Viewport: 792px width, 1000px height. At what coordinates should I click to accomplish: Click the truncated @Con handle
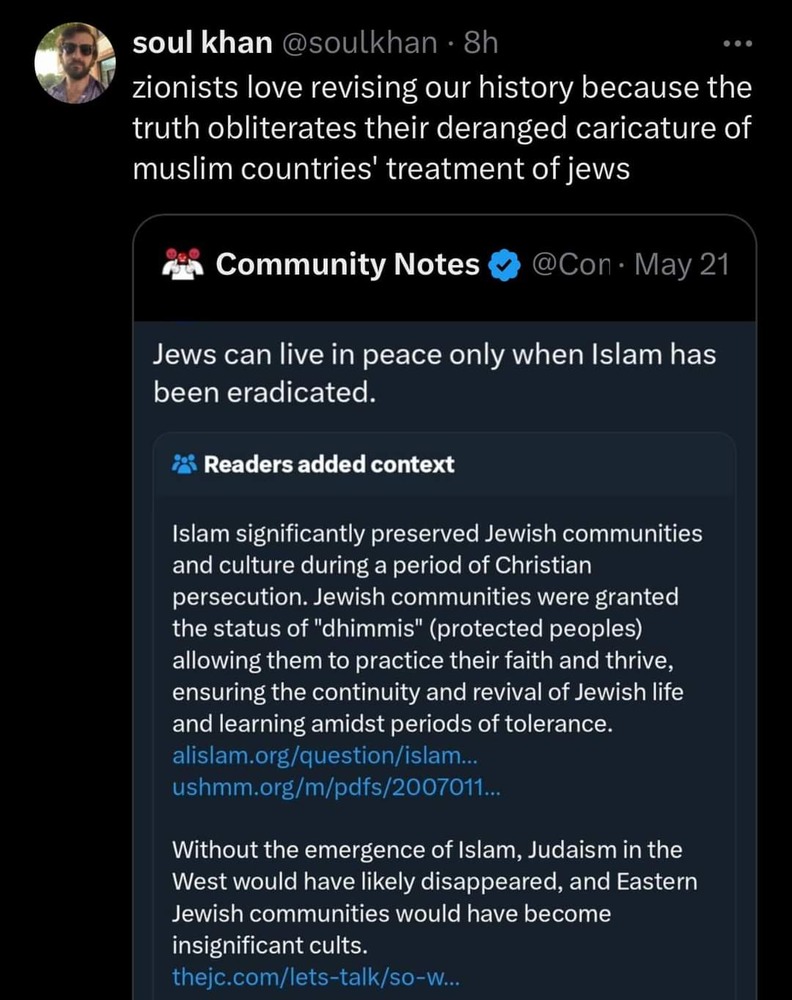[571, 266]
